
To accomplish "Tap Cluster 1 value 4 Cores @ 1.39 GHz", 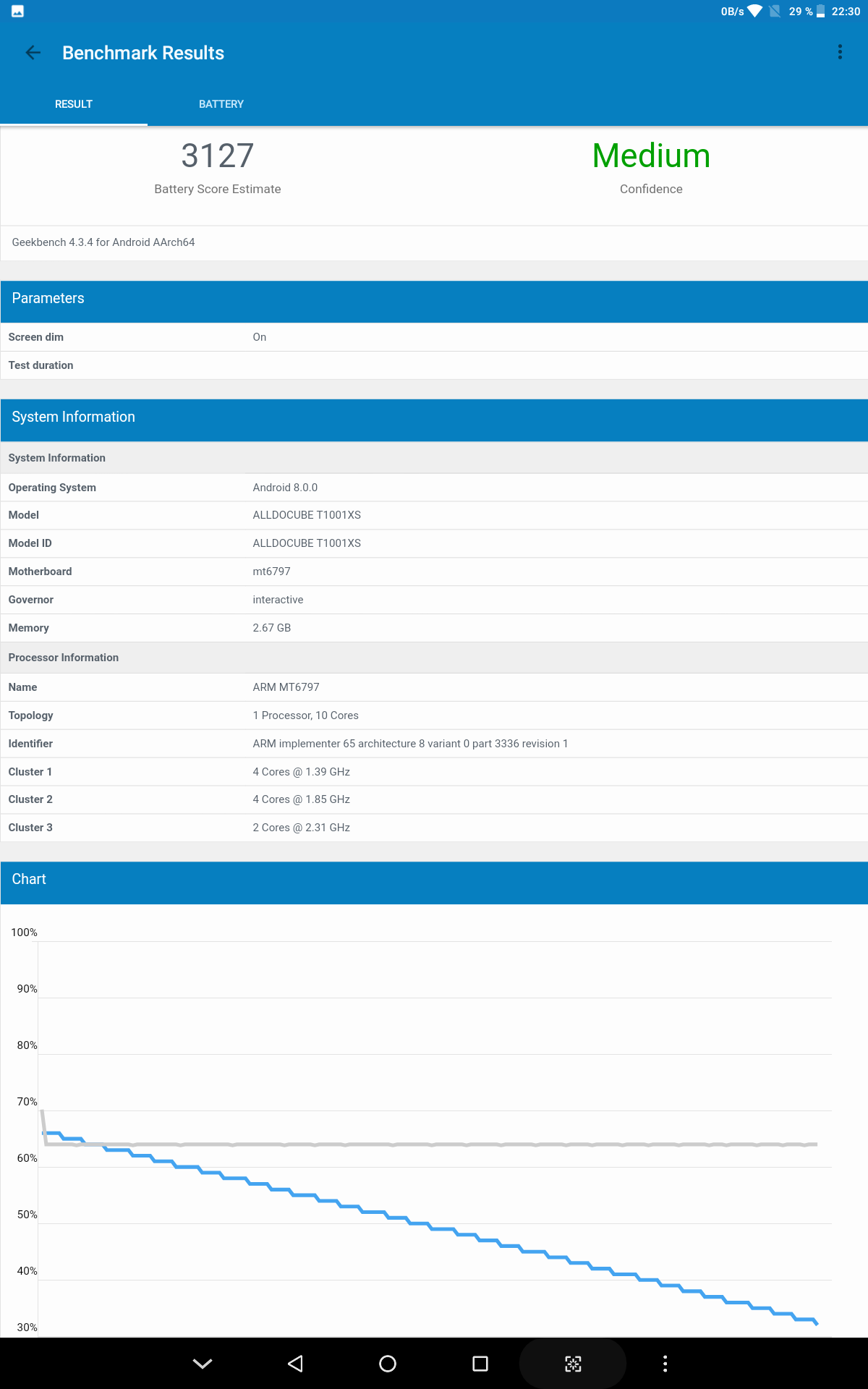I will click(x=301, y=772).
